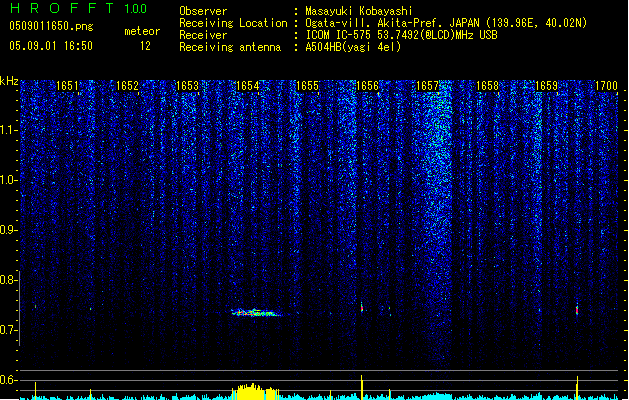Click the 1654 time marker
Image resolution: width=629 pixels, height=400 pixels.
coord(248,85)
